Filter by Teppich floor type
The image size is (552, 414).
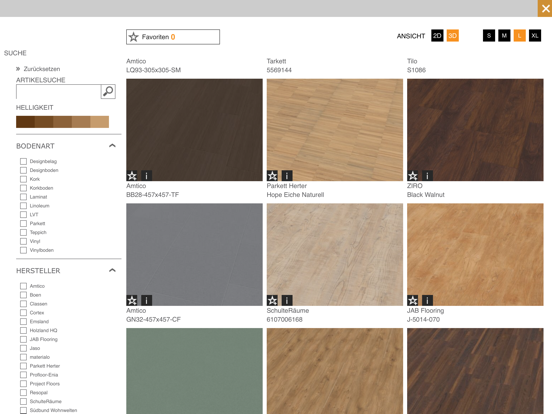tap(23, 232)
